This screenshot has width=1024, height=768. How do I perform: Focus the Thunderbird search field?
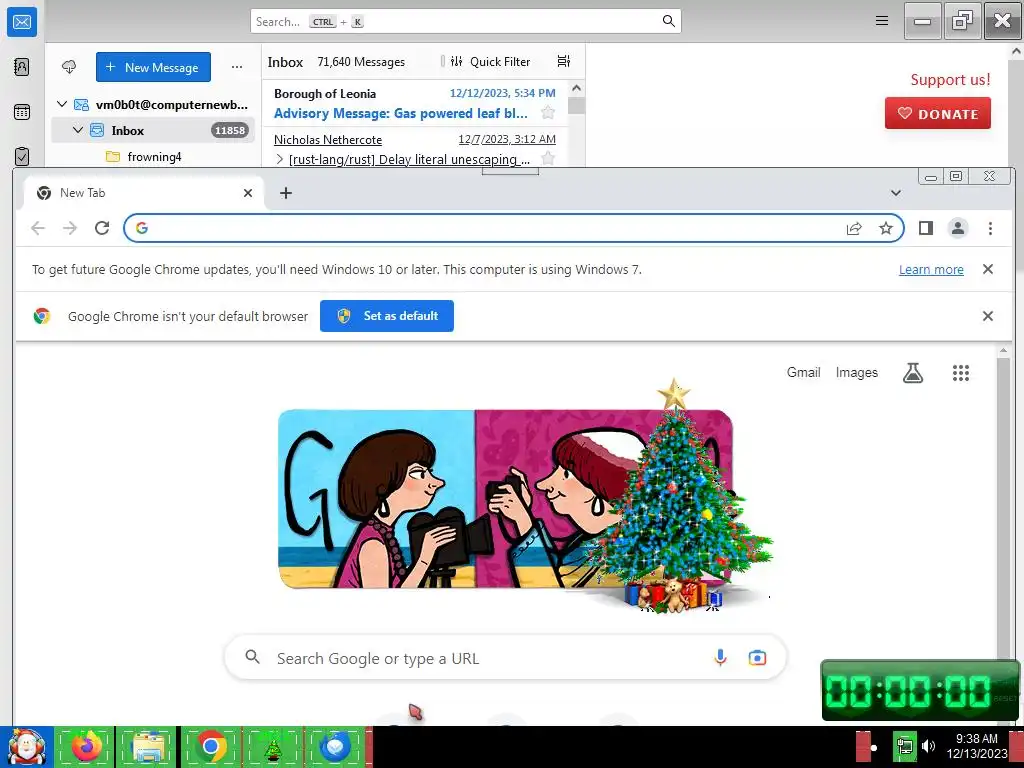coord(466,22)
